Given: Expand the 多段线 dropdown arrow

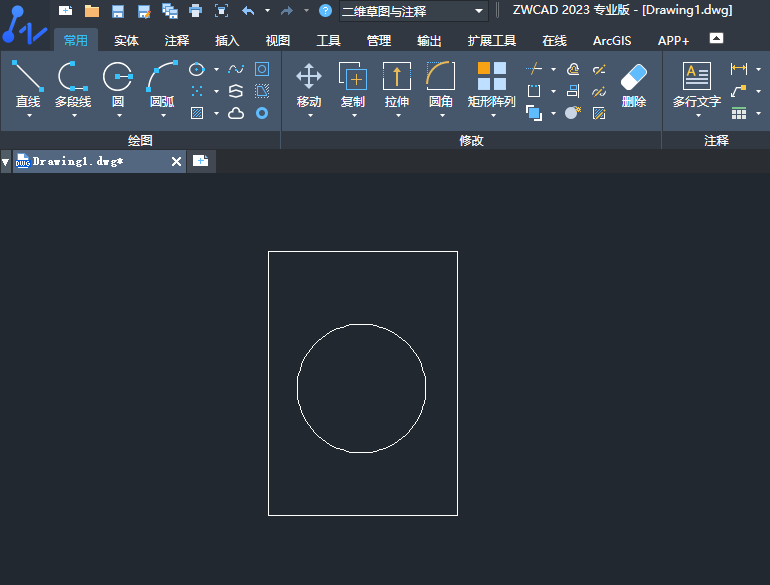Looking at the screenshot, I should point(74,115).
